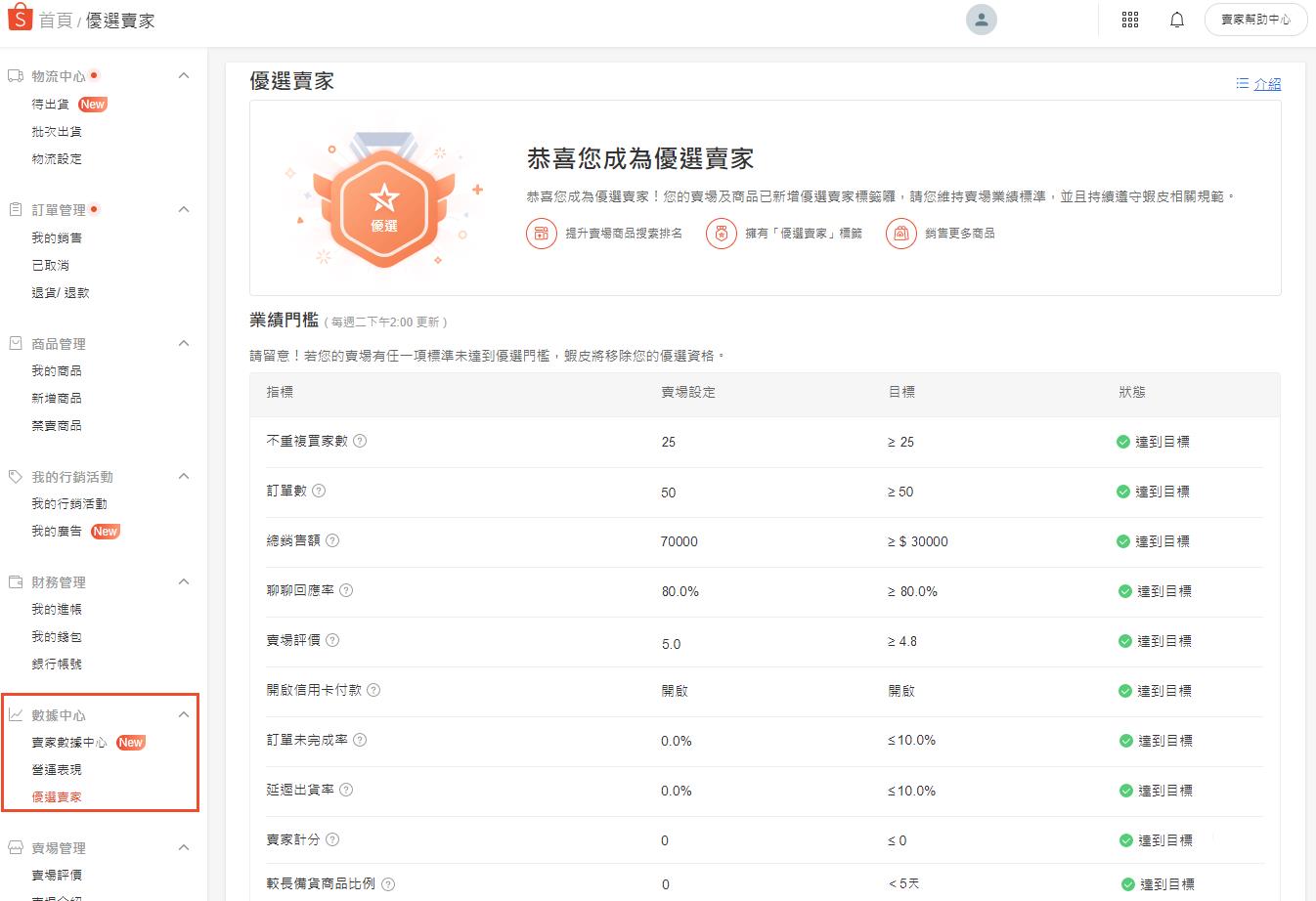Click help icon next to 延遲出貨率

pos(346,790)
